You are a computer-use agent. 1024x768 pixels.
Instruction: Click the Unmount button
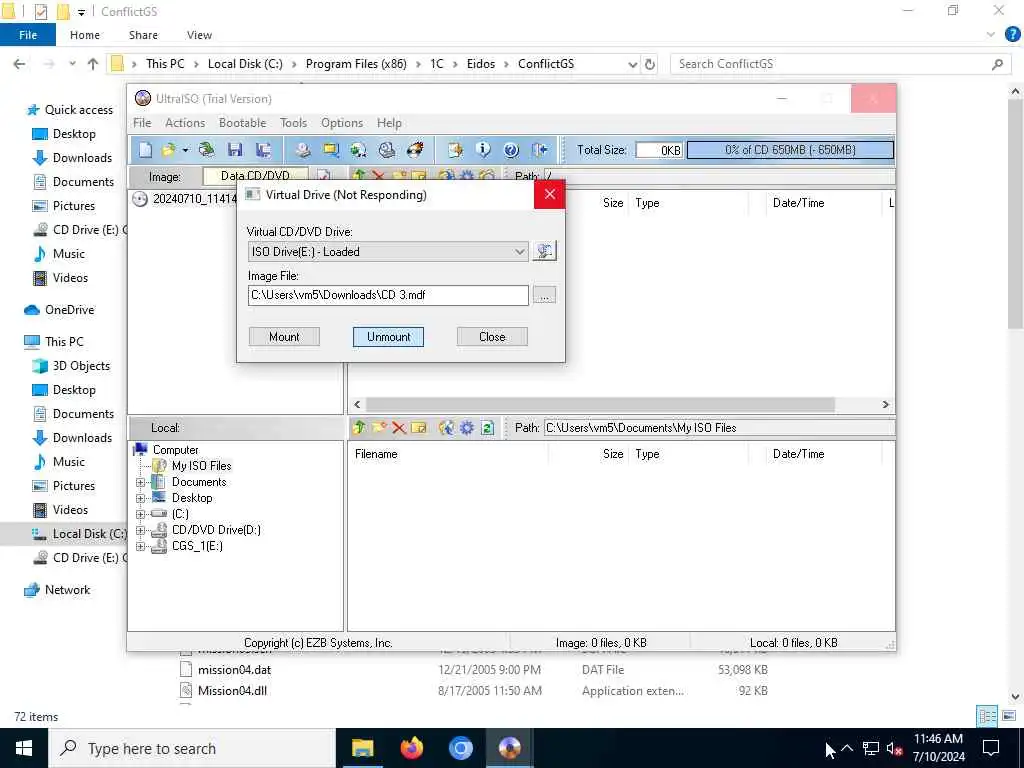click(389, 337)
